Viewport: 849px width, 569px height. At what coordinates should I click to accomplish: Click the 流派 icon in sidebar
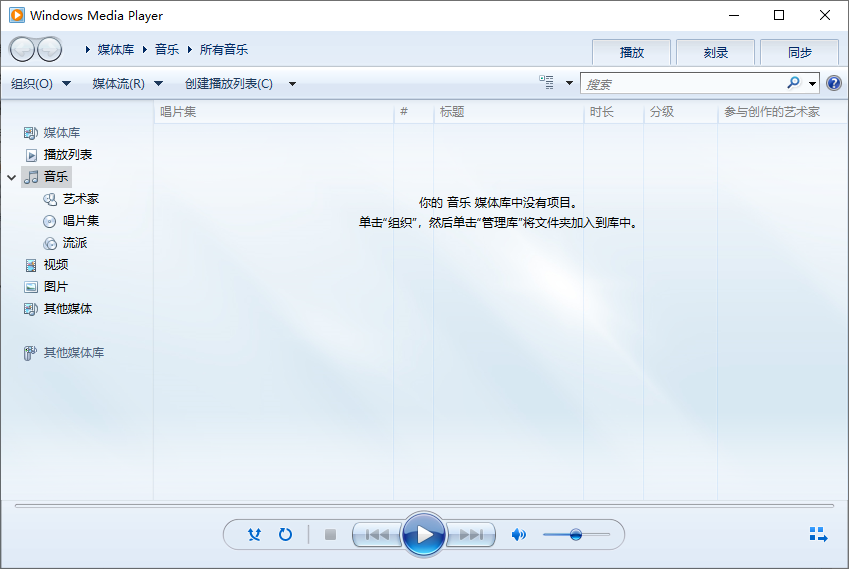point(50,244)
